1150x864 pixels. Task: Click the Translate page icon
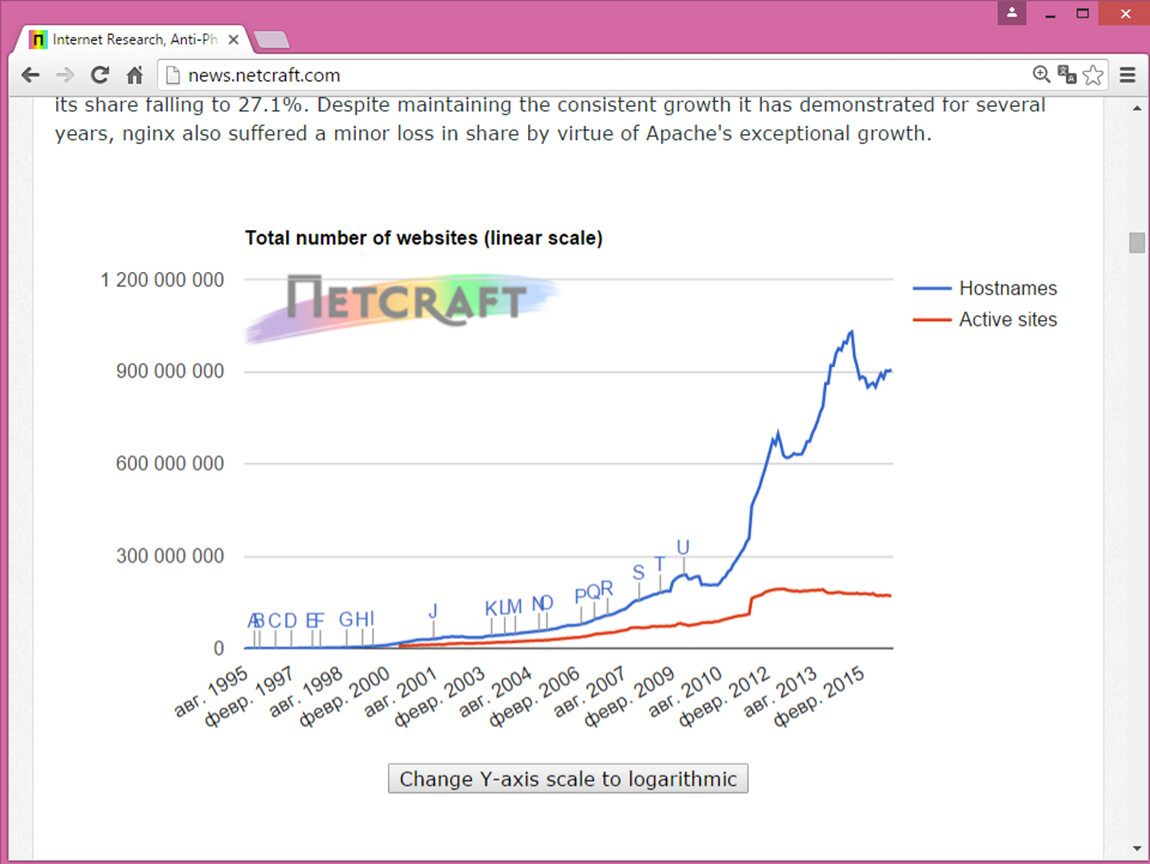click(x=1067, y=75)
